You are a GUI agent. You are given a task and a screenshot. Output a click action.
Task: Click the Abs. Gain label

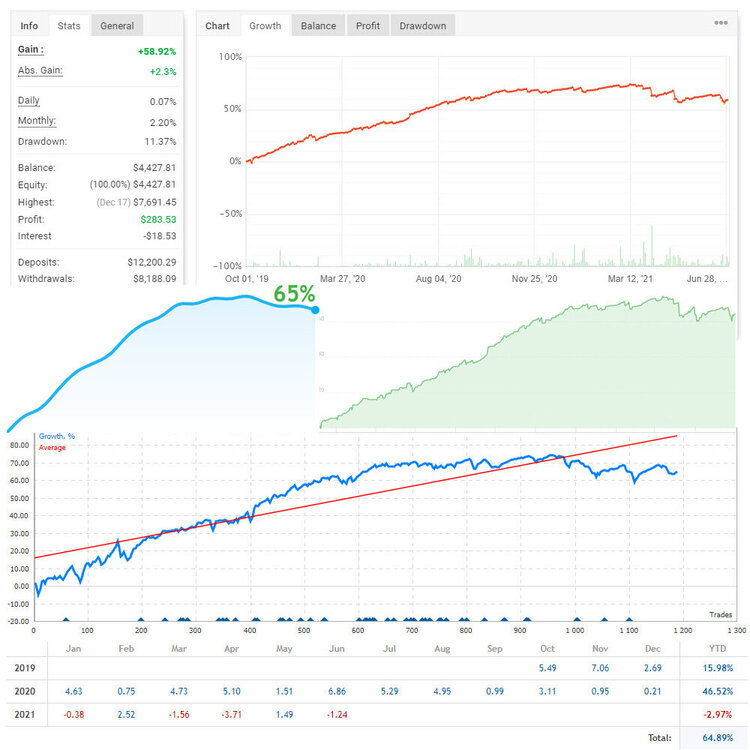point(40,71)
